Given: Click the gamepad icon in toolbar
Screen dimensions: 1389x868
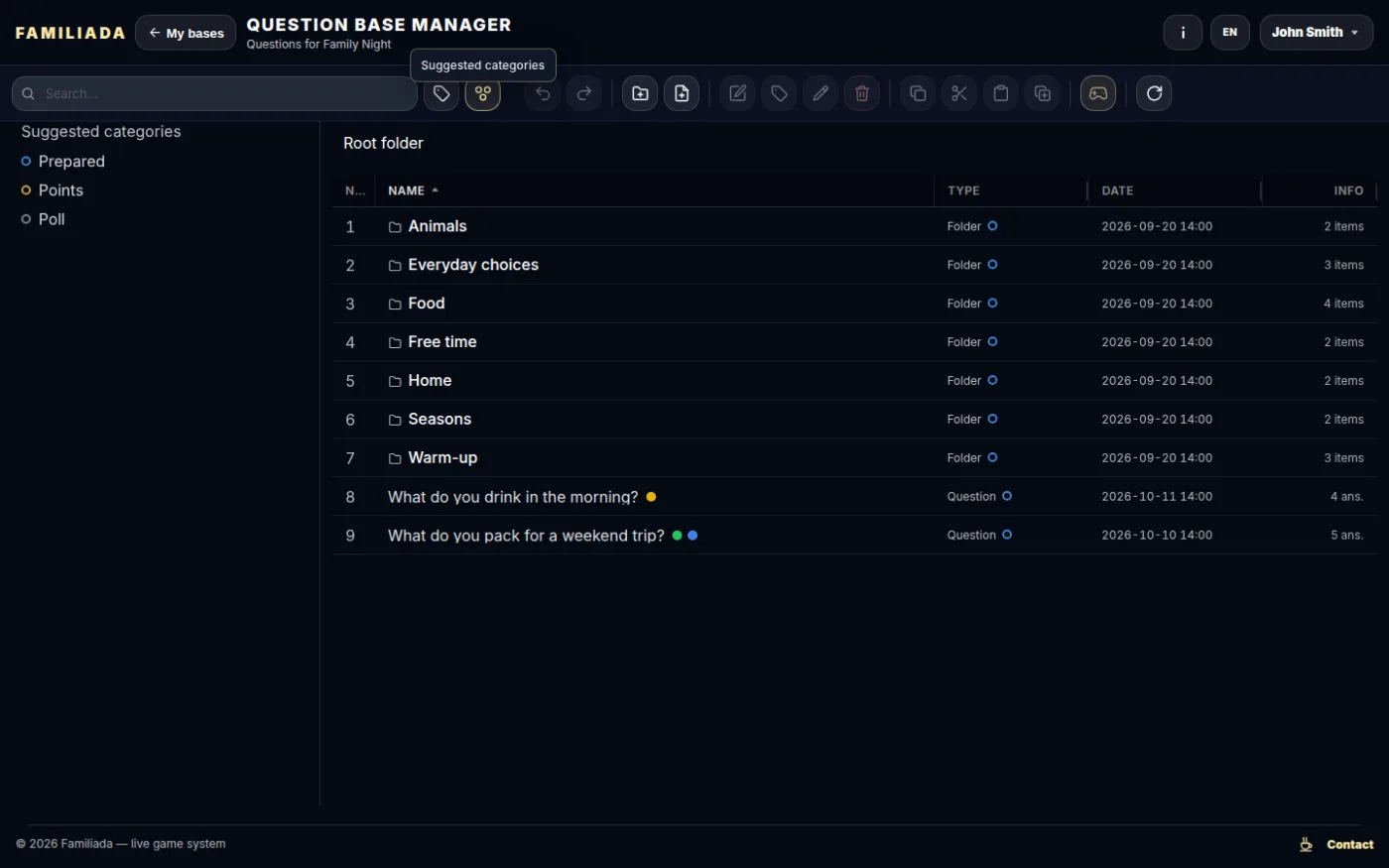Looking at the screenshot, I should point(1098,93).
